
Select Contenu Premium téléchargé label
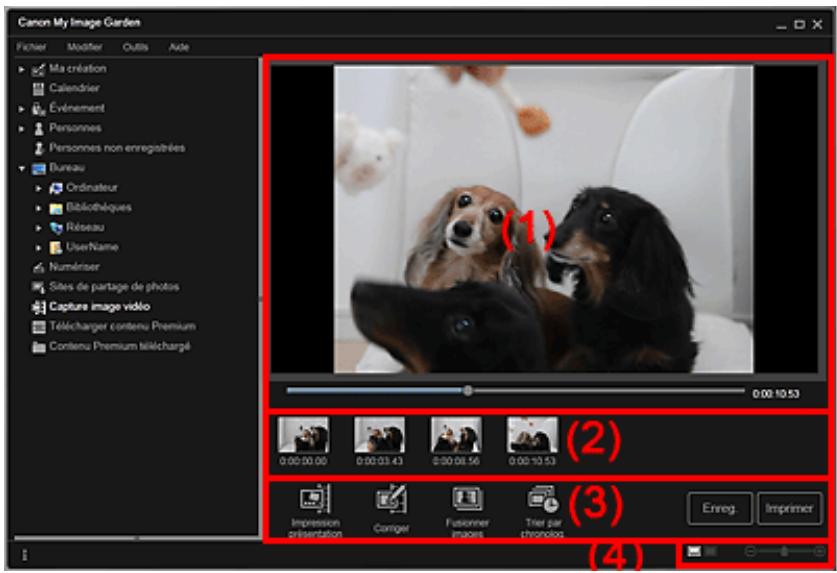coord(120,347)
